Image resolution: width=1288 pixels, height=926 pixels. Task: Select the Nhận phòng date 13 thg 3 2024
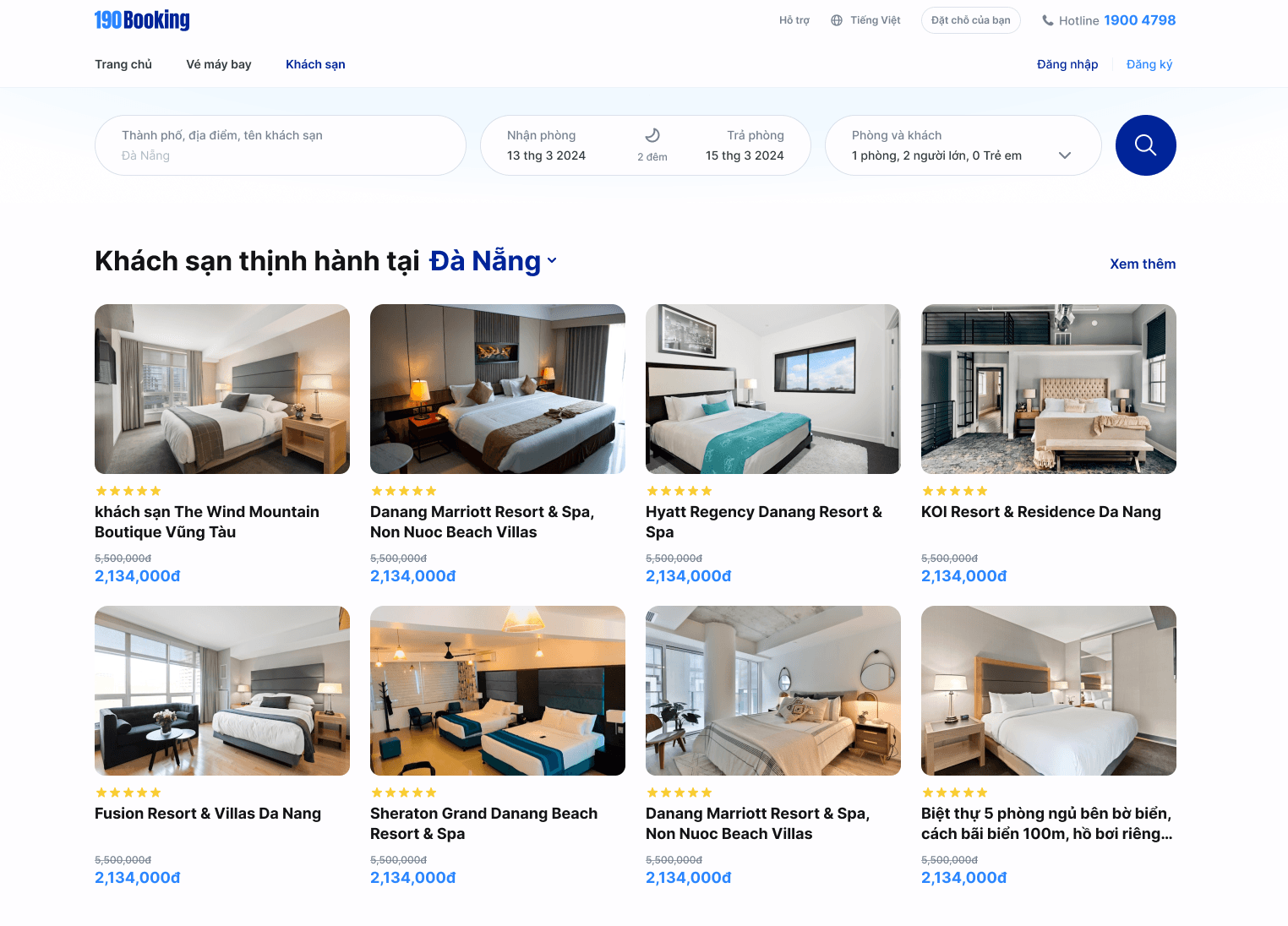click(x=546, y=155)
